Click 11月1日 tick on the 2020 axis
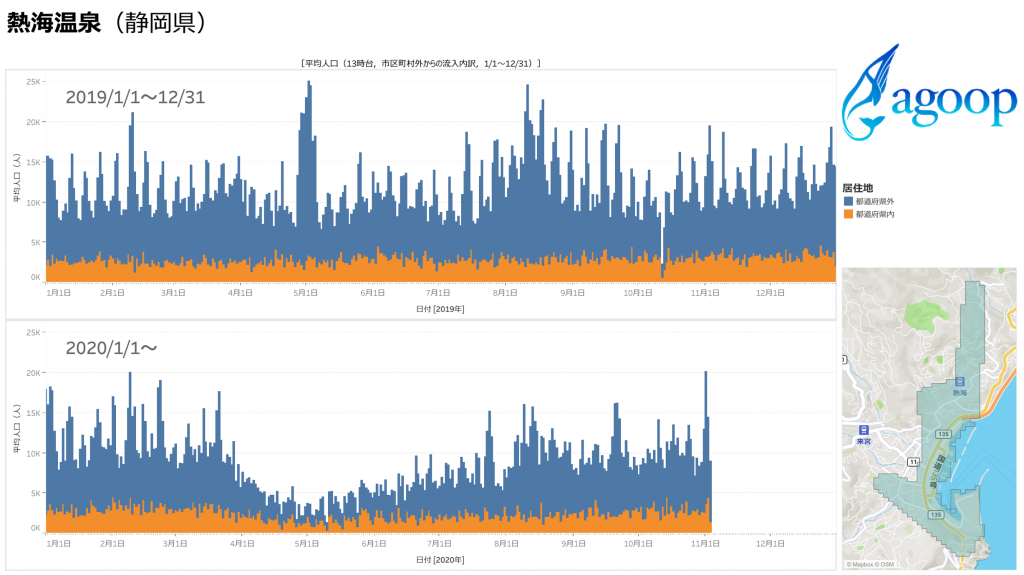 704,544
